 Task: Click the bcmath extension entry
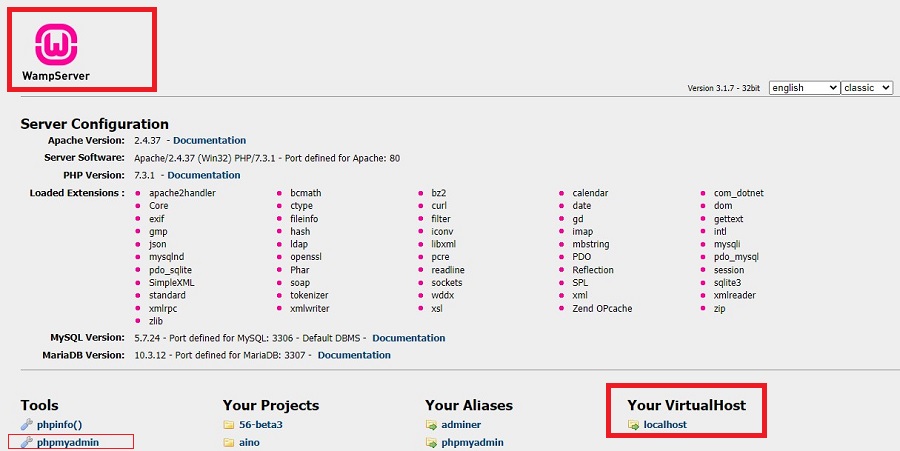click(x=306, y=193)
